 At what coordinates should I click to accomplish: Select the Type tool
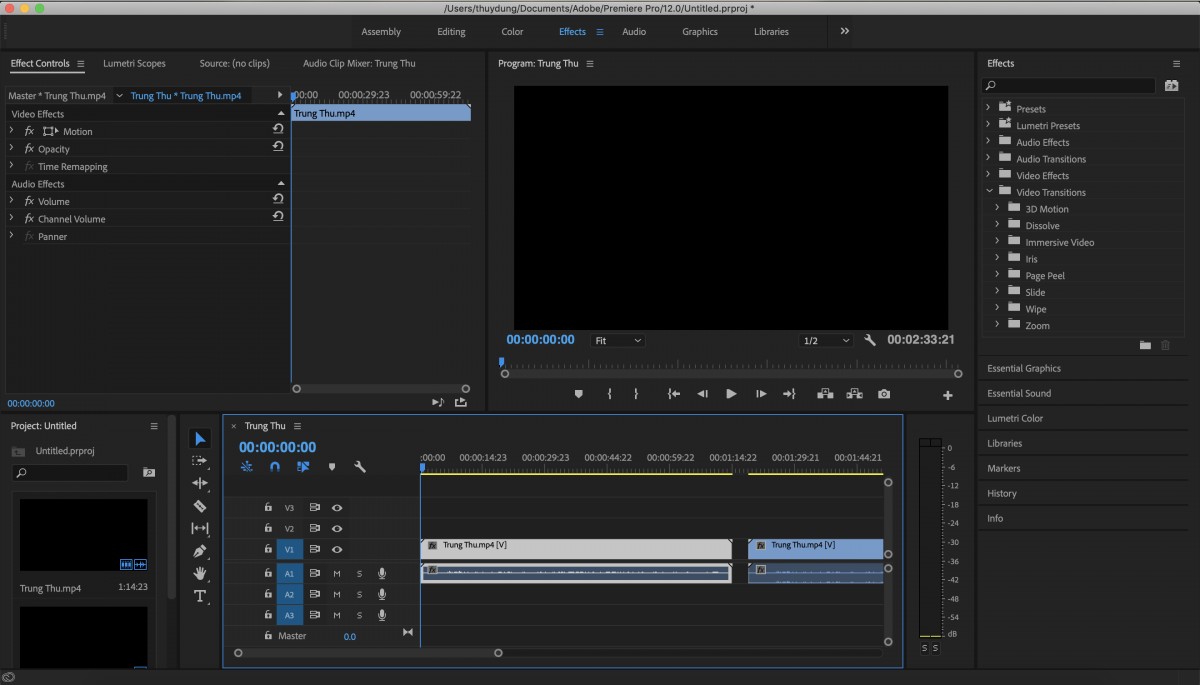point(200,596)
